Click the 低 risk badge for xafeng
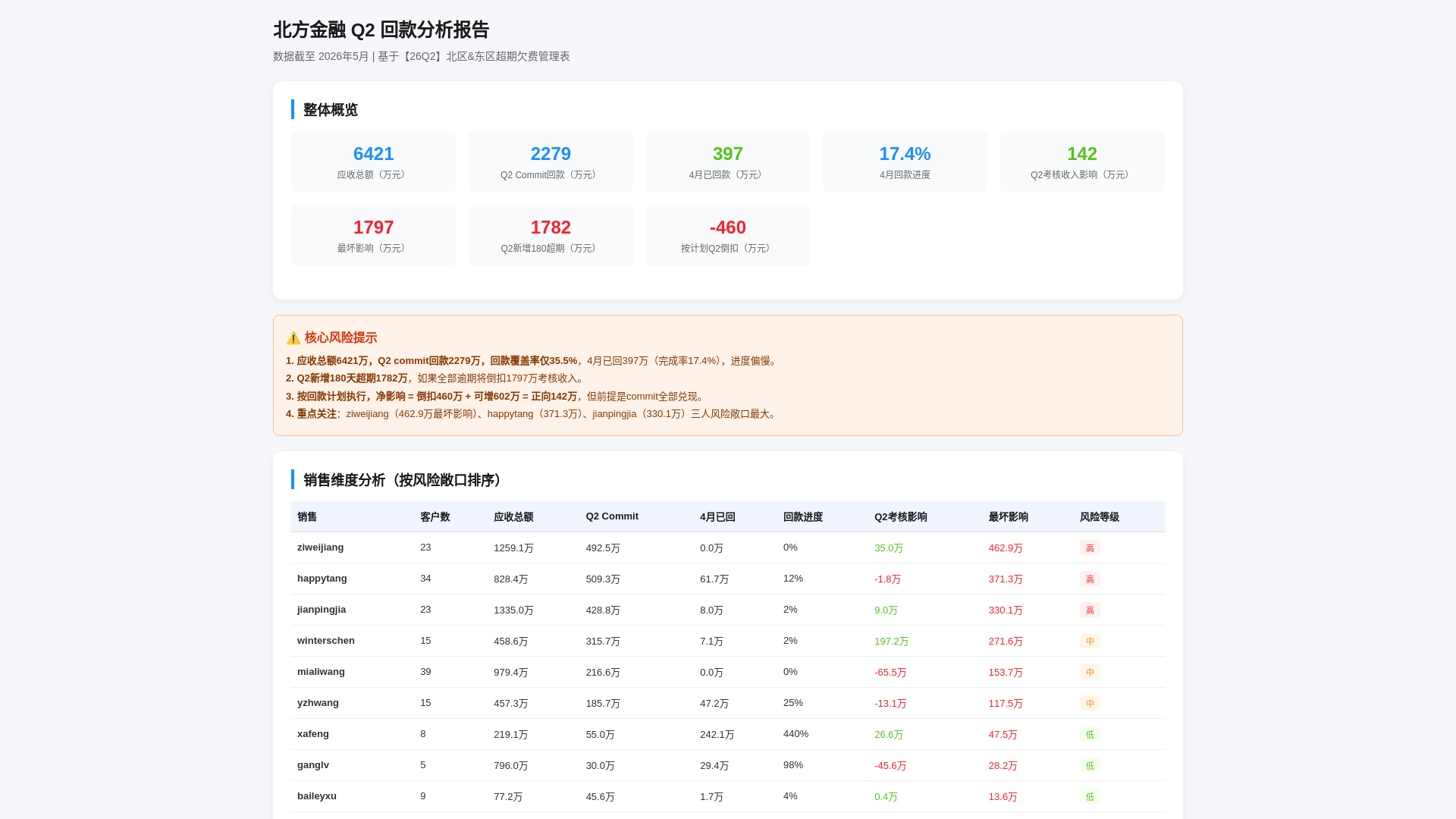 tap(1090, 734)
